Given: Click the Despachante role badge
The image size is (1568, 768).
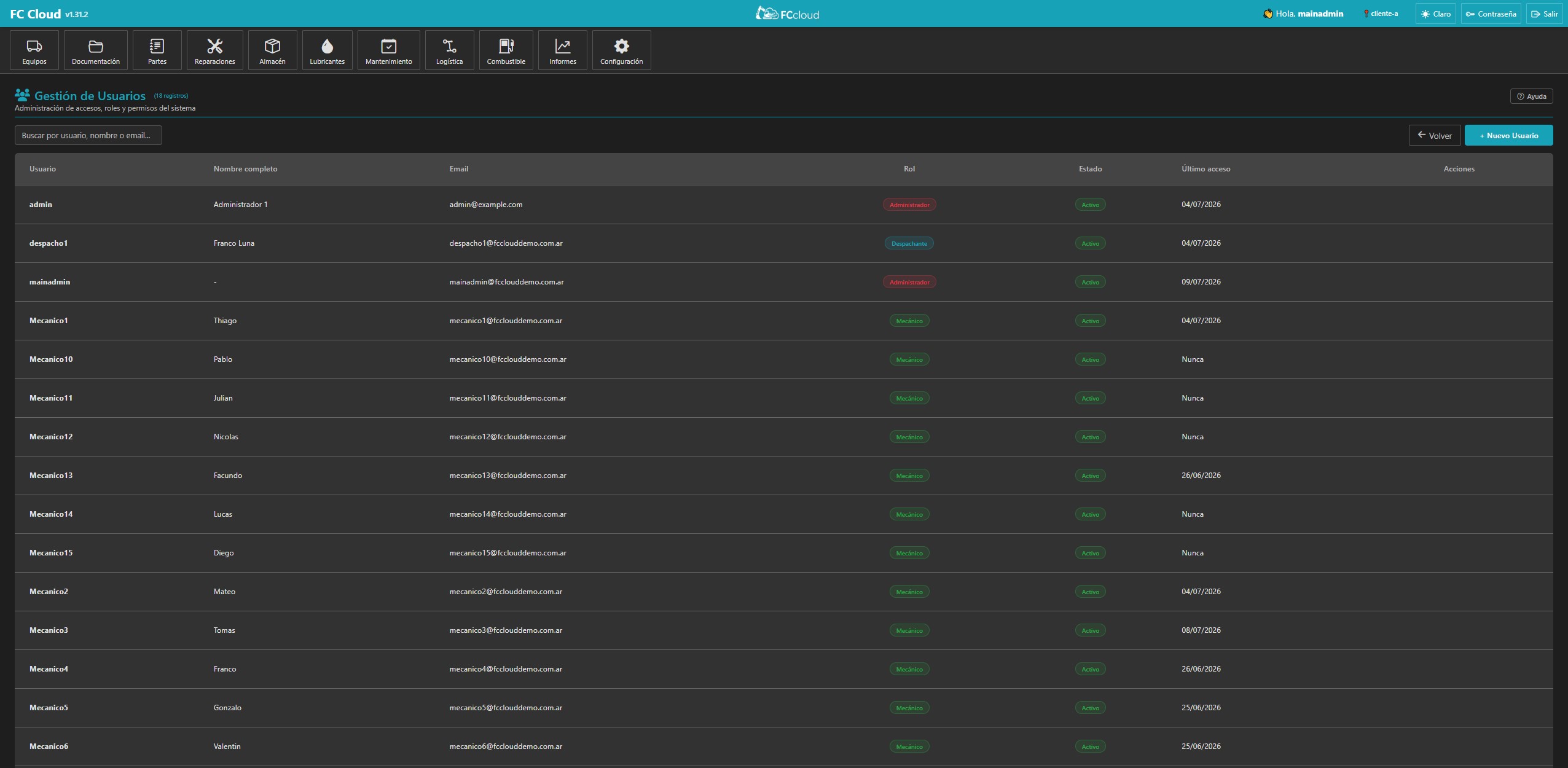Looking at the screenshot, I should coord(909,243).
